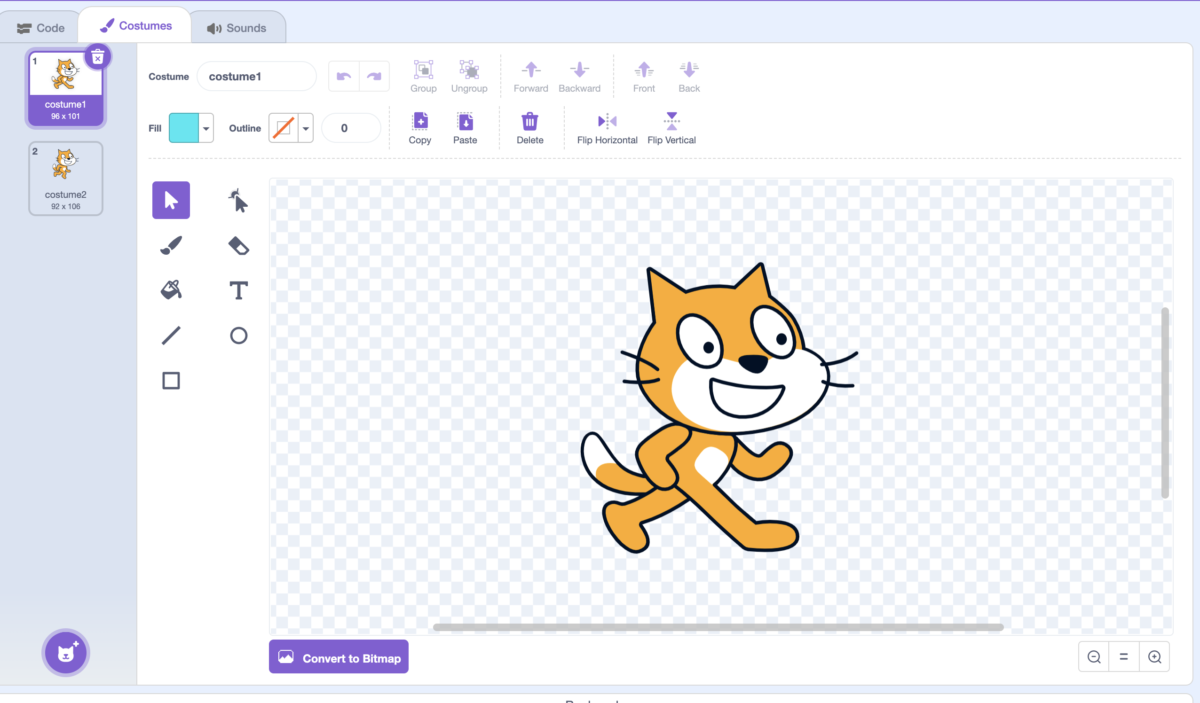Expand the add sprite menu via cat button
Viewport: 1200px width, 703px height.
click(65, 652)
